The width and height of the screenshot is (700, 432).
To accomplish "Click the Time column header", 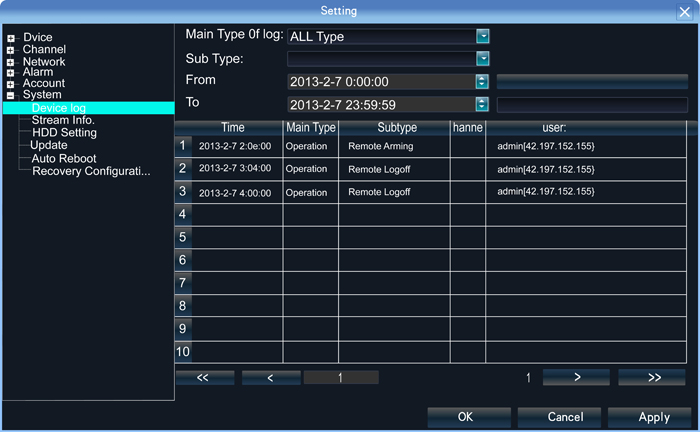I will 233,128.
